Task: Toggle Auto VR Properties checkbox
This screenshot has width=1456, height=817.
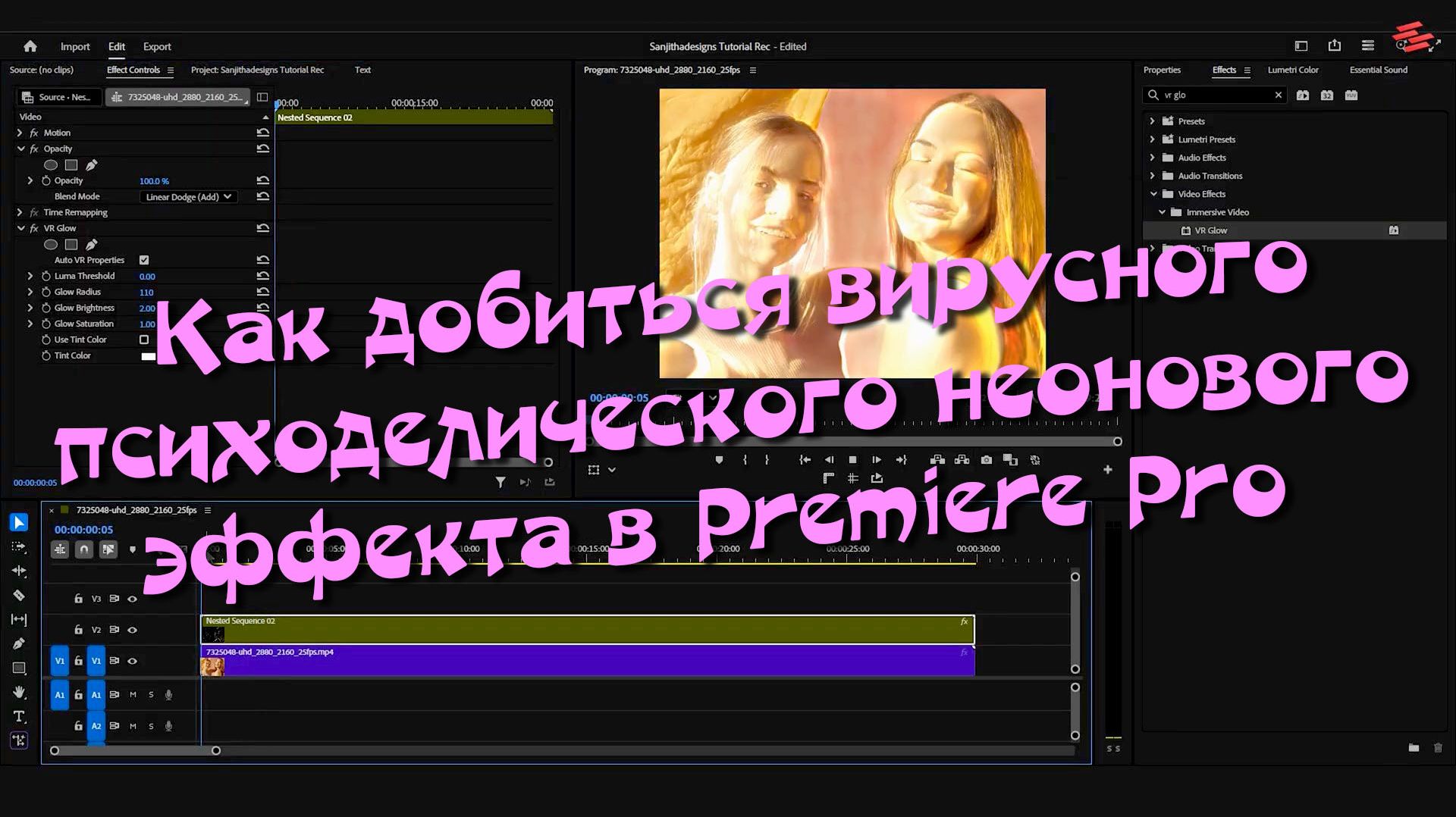Action: click(144, 259)
